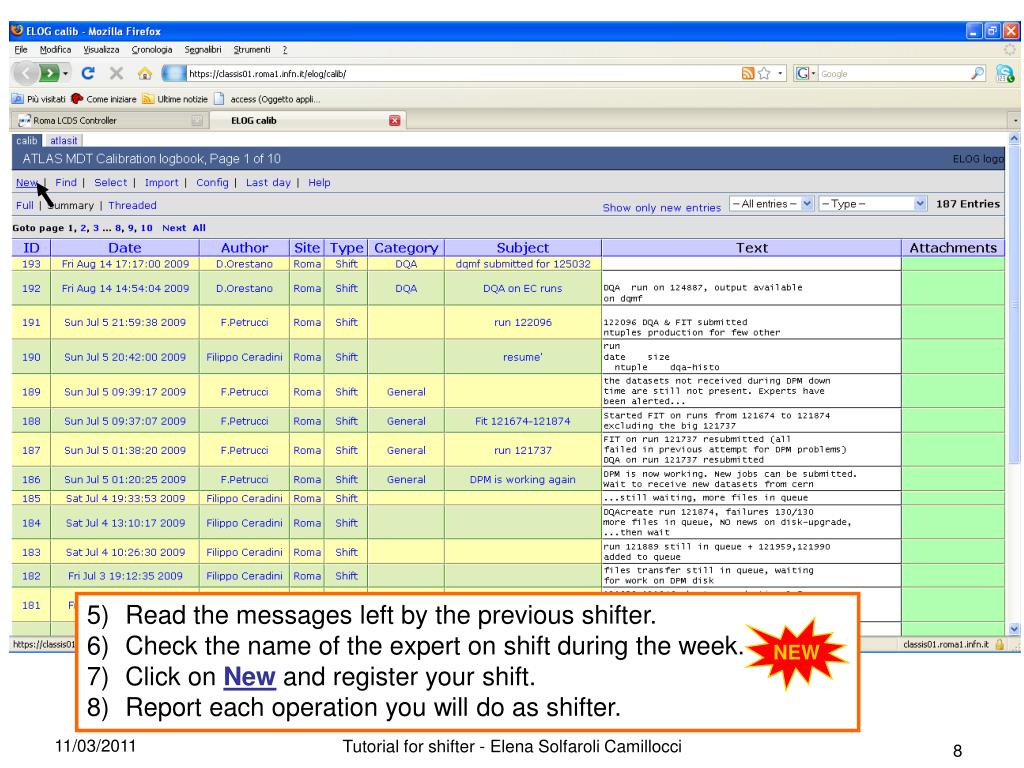This screenshot has height=768, width=1024.
Task: Click scrollbar up arrow at top
Action: click(x=1014, y=138)
